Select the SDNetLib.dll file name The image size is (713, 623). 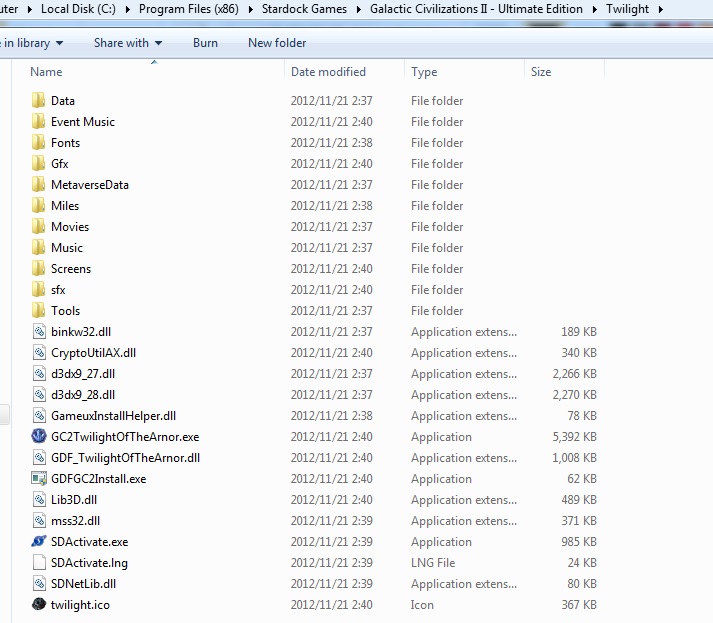click(x=83, y=583)
